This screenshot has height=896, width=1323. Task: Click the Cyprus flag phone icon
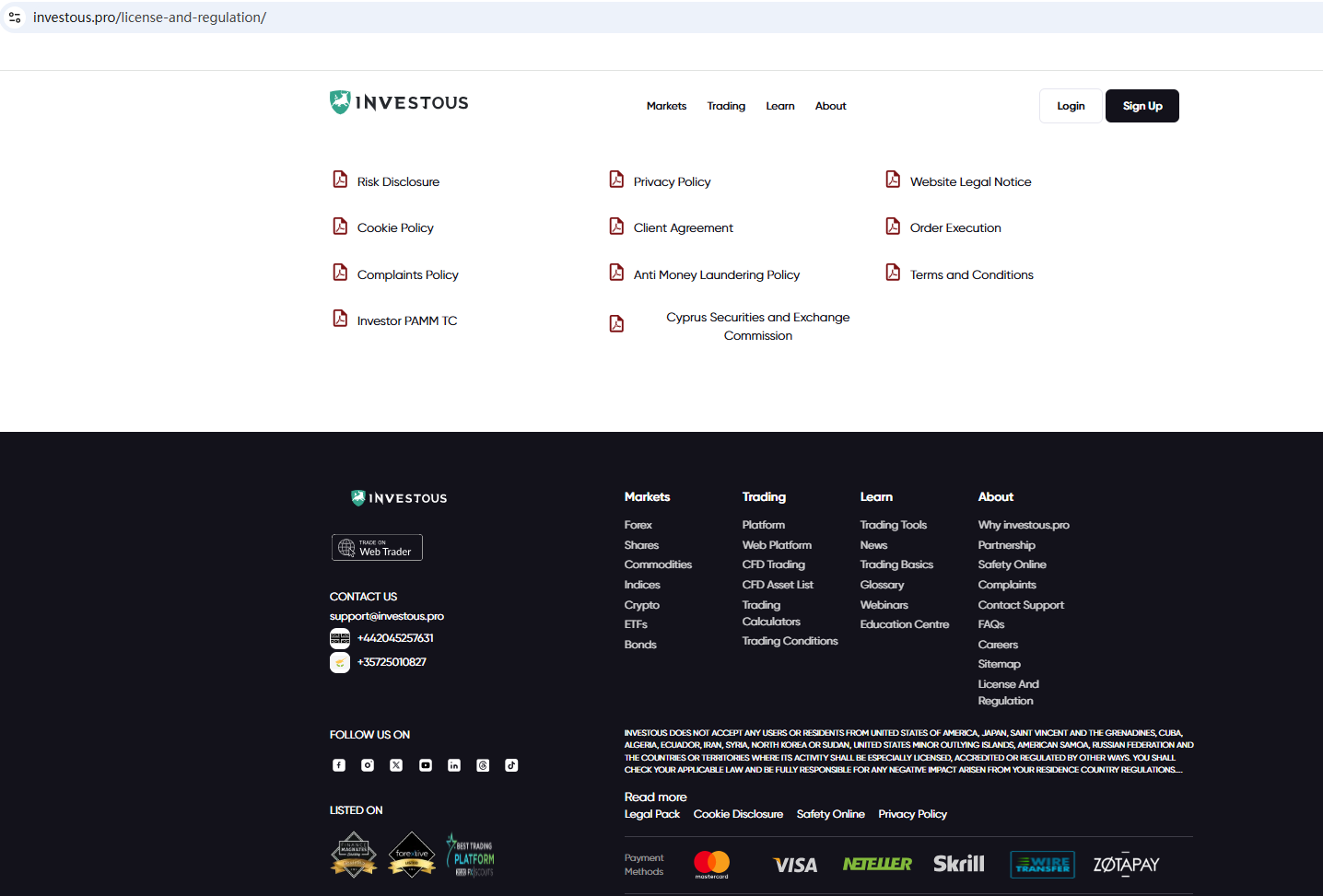pos(340,662)
